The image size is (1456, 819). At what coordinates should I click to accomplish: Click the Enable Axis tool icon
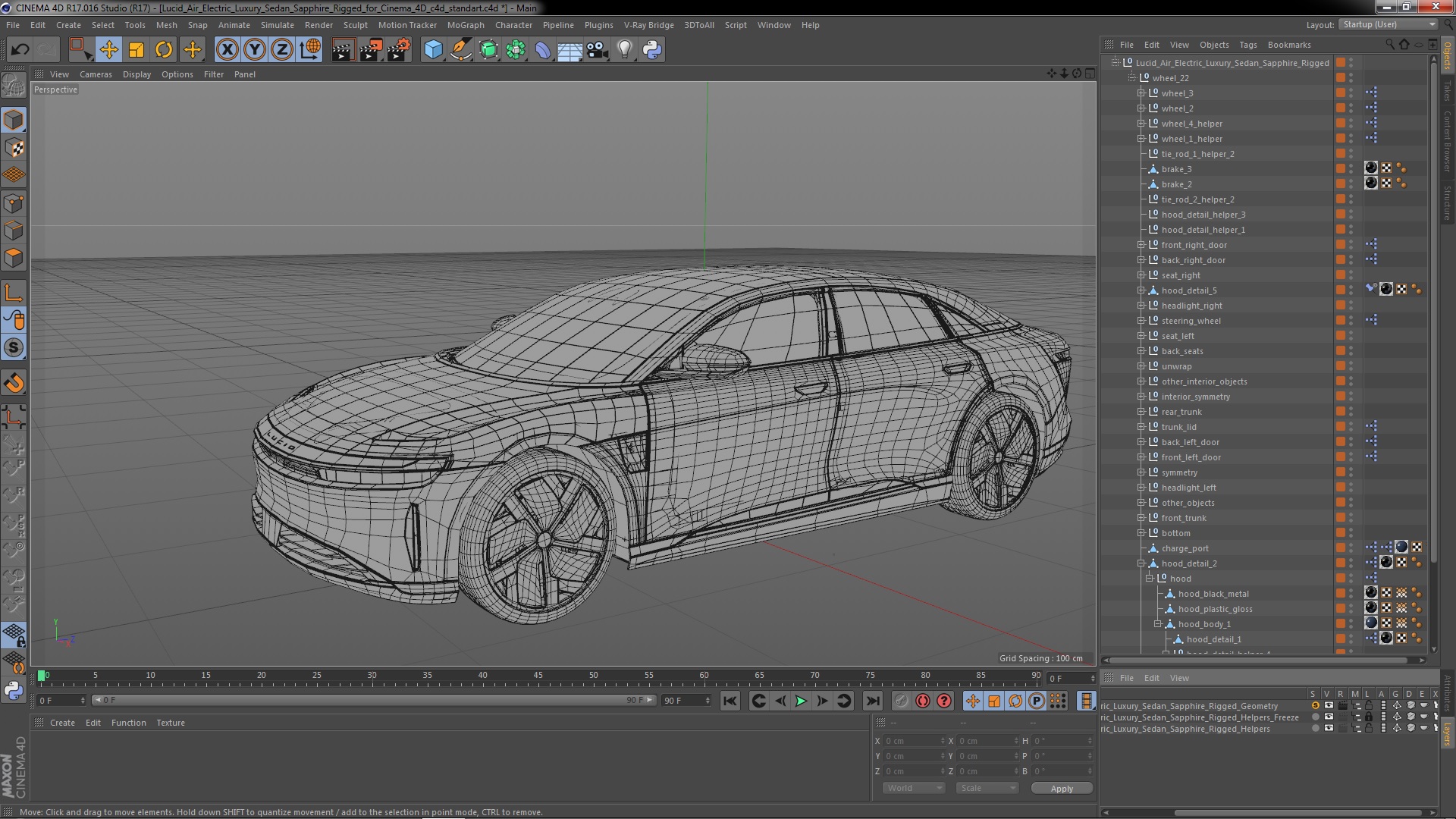pos(14,293)
